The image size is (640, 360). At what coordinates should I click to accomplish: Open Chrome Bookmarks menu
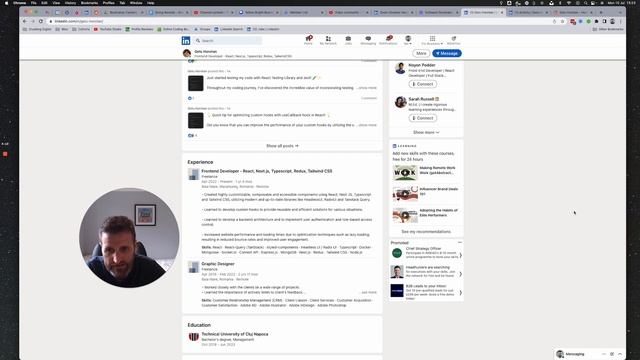(x=89, y=3)
